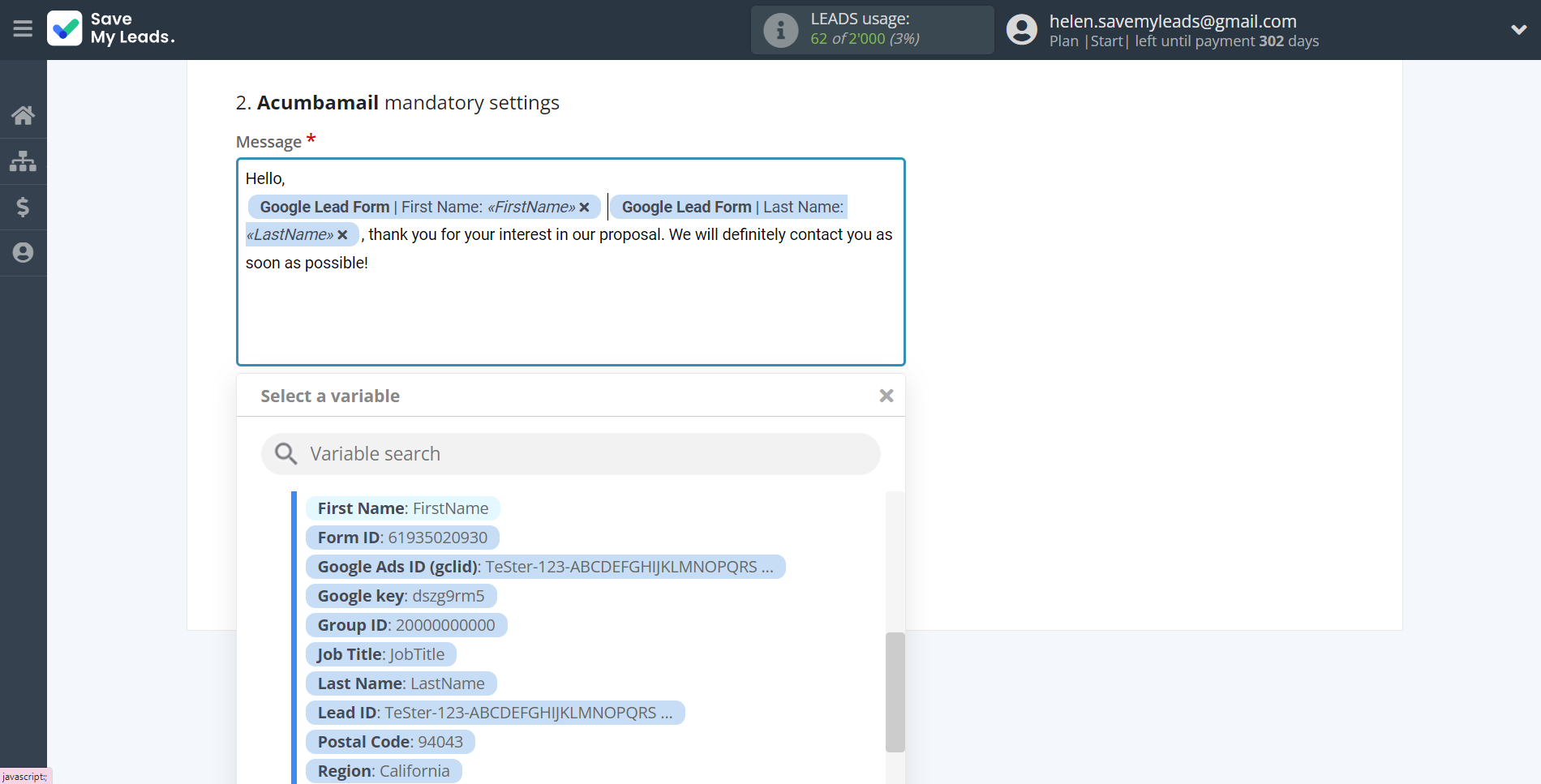1541x784 pixels.
Task: Expand the account dropdown chevron
Action: pyautogui.click(x=1518, y=30)
